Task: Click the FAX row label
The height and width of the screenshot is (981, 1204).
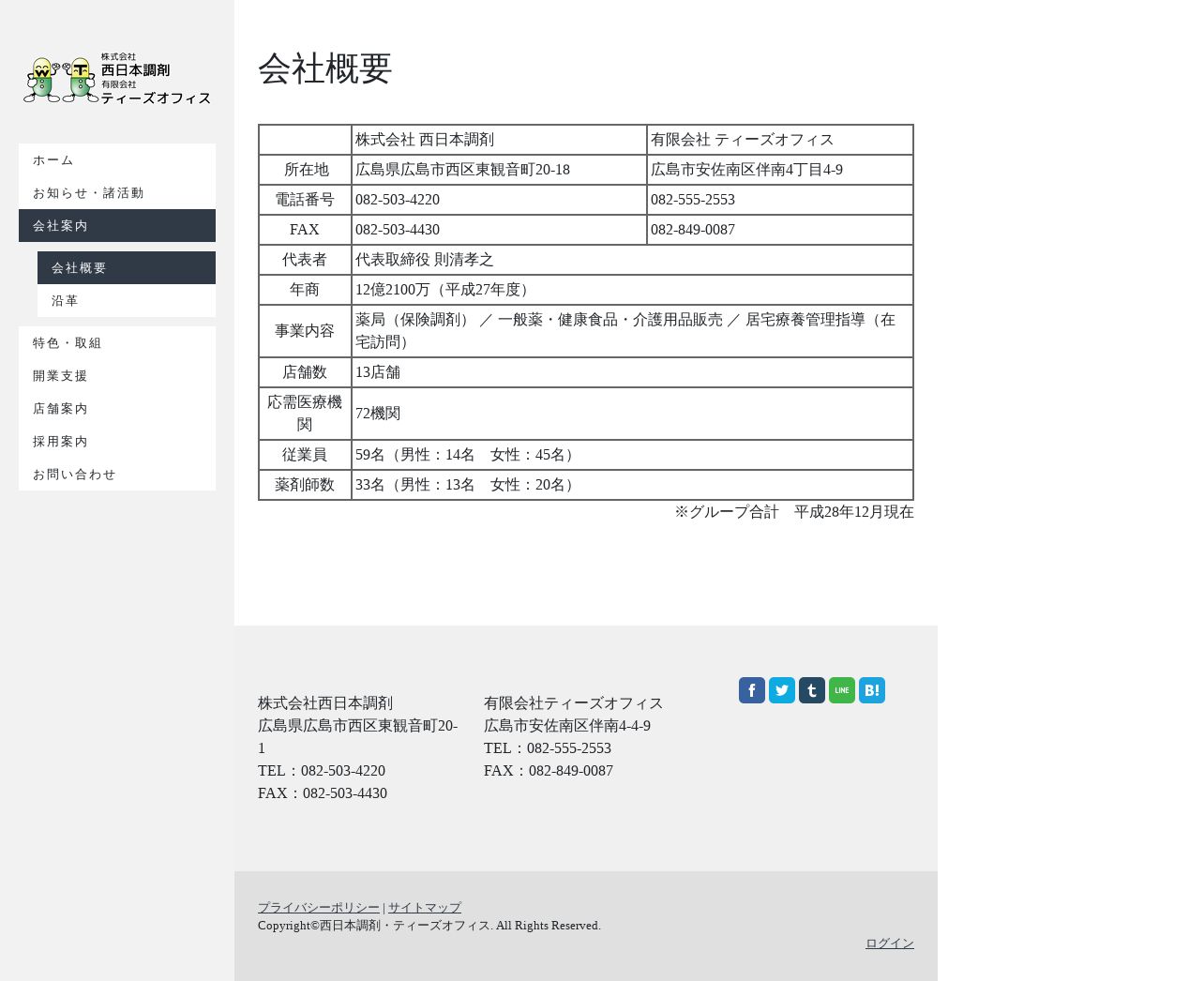Action: (305, 230)
